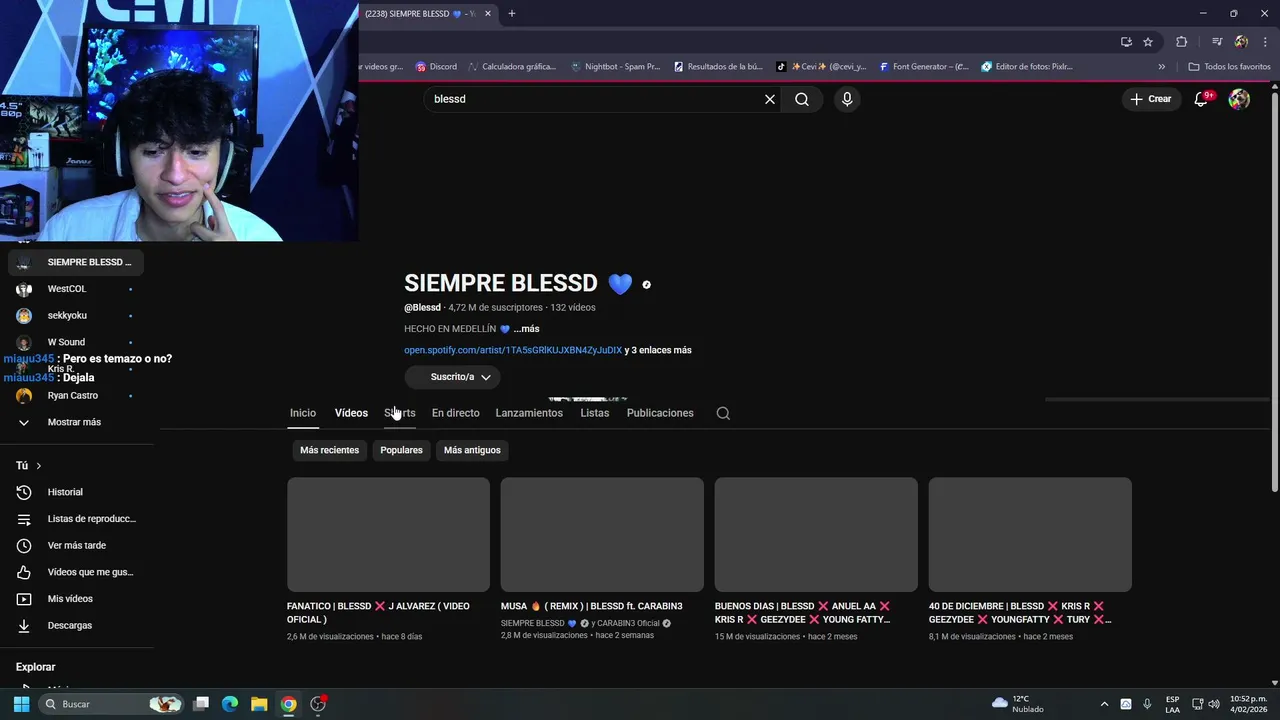Screen dimensions: 1280x720
Task: Click the Crear button
Action: coord(1151,99)
